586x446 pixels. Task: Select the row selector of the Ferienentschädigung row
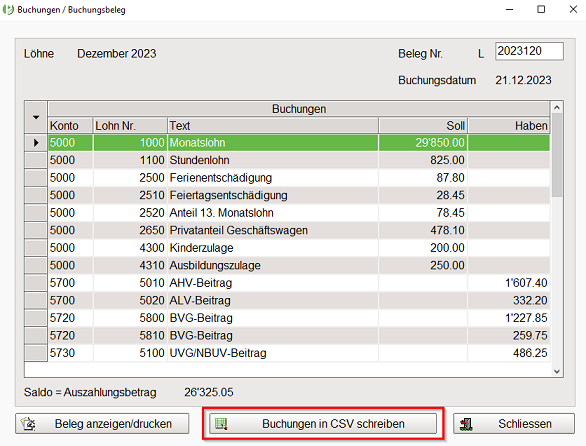pos(36,178)
